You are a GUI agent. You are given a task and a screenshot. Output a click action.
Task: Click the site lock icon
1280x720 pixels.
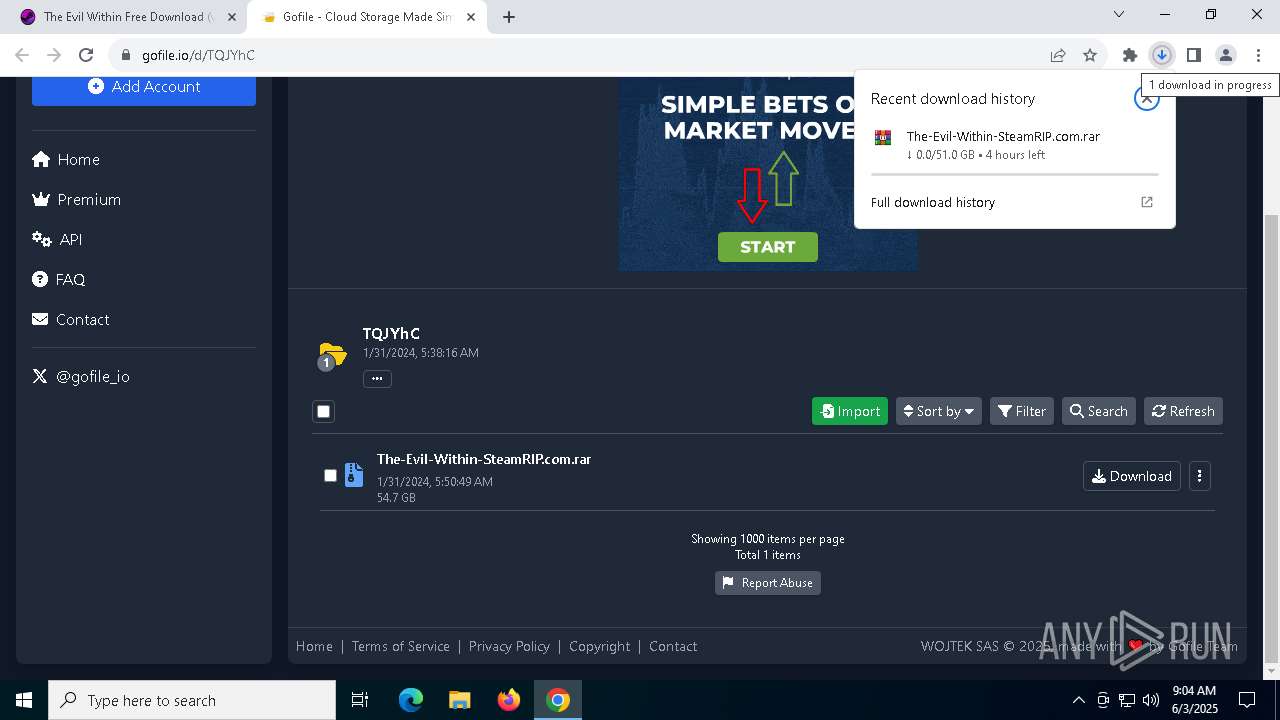click(125, 55)
